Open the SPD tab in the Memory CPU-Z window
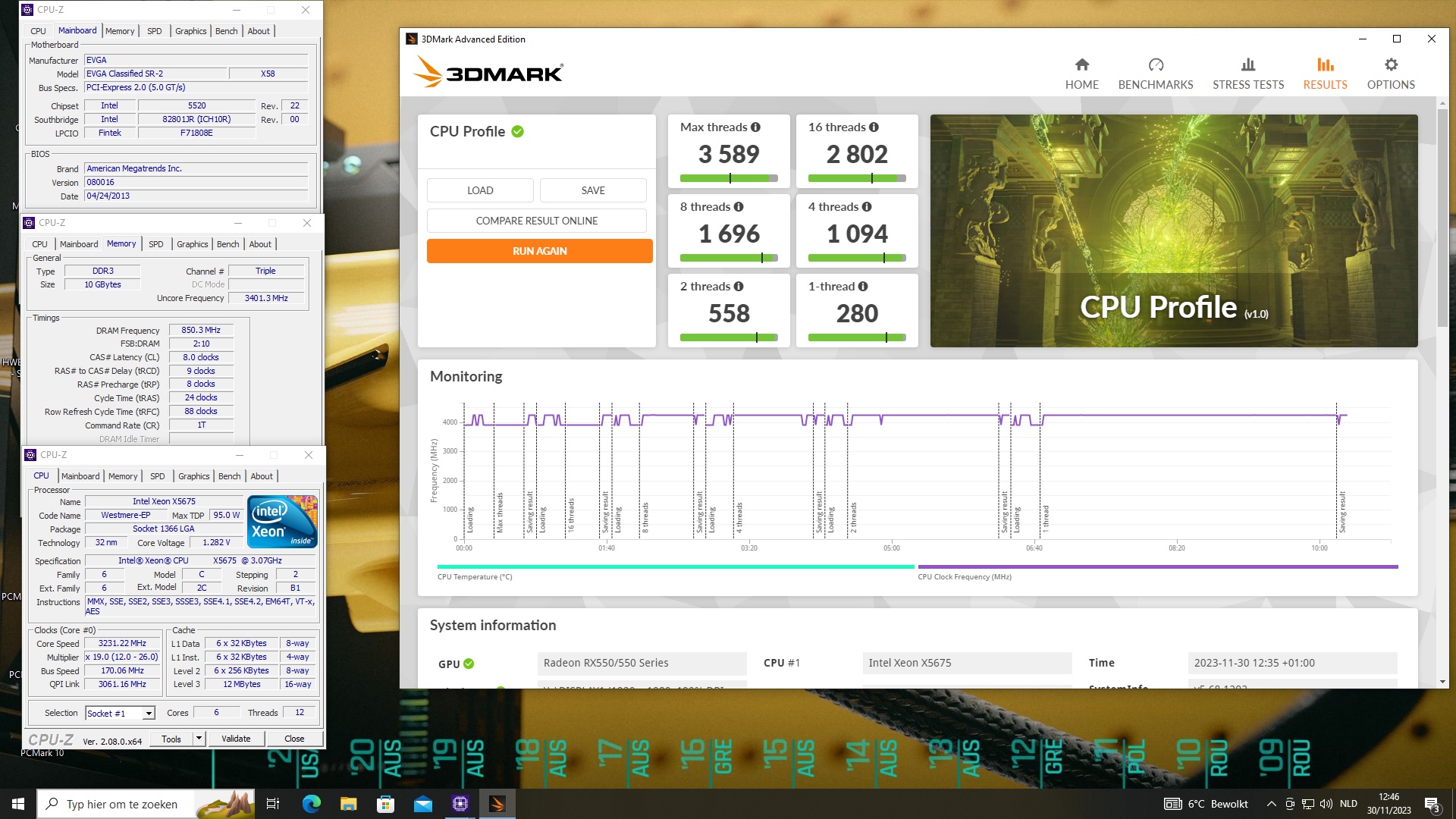This screenshot has height=819, width=1456. (155, 244)
